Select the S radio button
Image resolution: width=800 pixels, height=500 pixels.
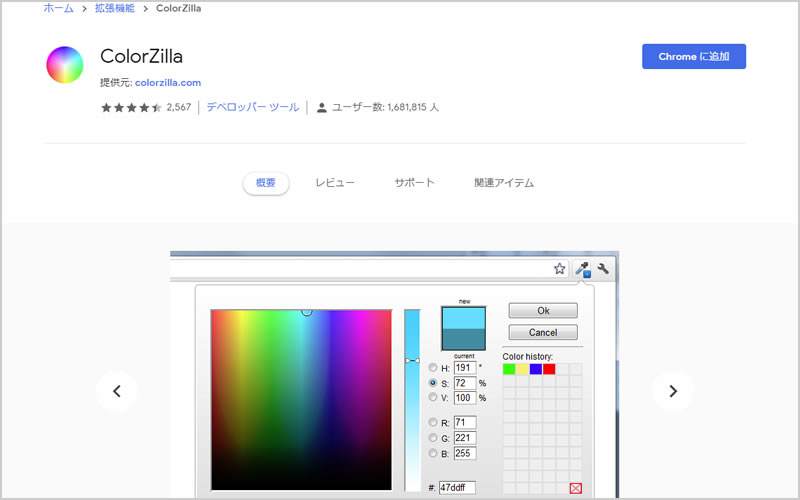coord(433,383)
